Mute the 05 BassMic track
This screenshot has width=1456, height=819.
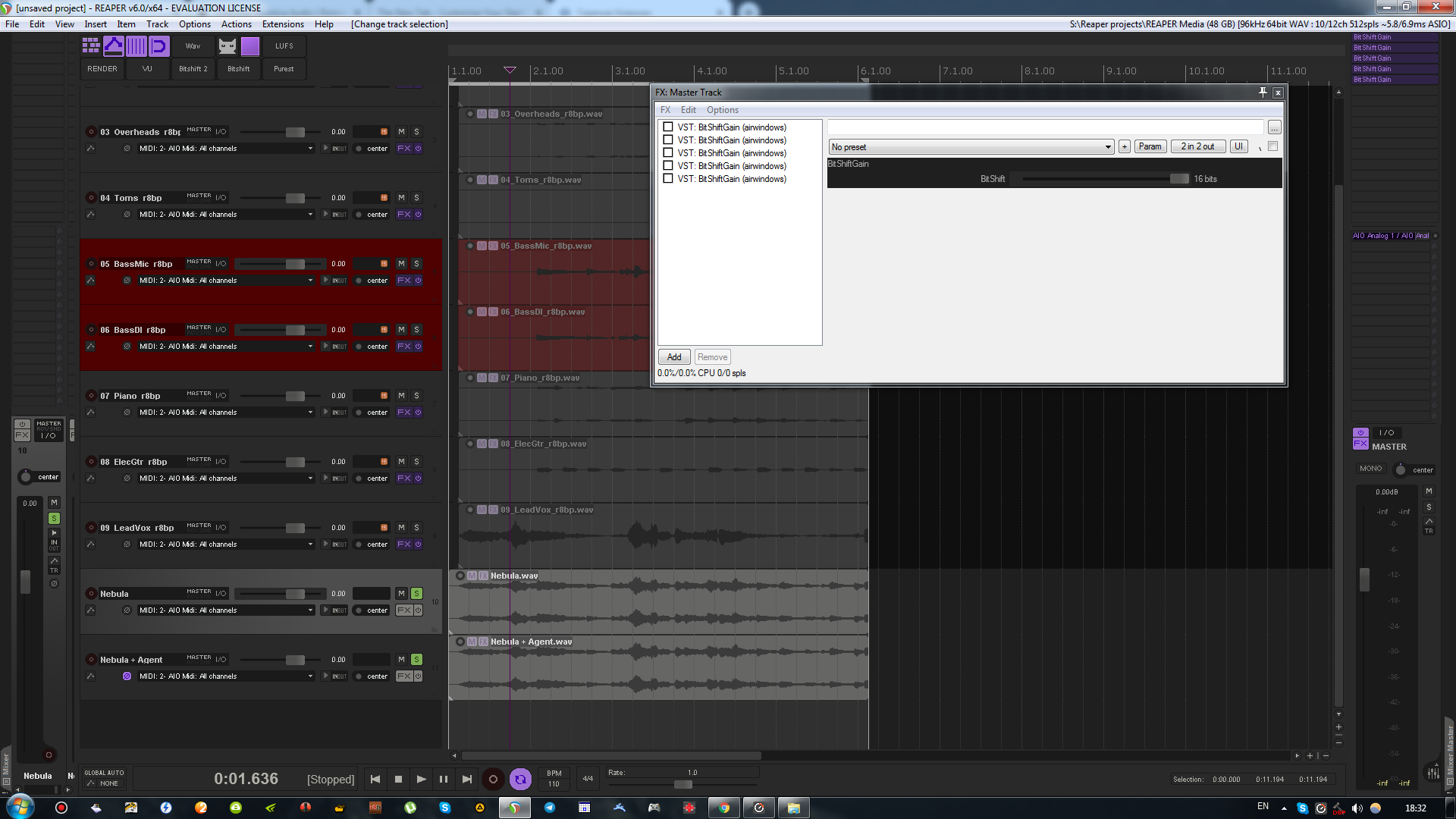(x=401, y=264)
